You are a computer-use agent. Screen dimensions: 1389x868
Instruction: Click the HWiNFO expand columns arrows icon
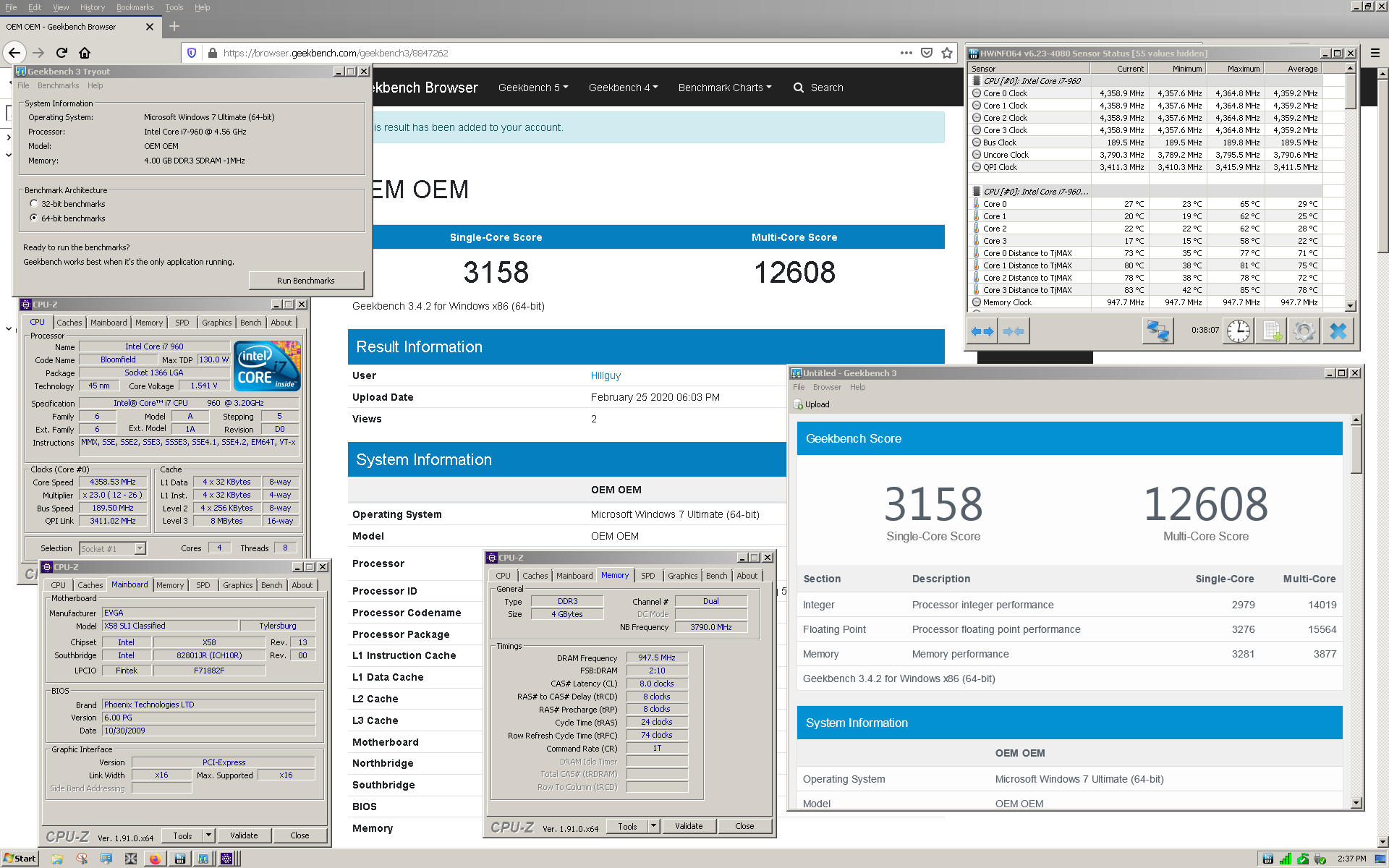[x=982, y=331]
